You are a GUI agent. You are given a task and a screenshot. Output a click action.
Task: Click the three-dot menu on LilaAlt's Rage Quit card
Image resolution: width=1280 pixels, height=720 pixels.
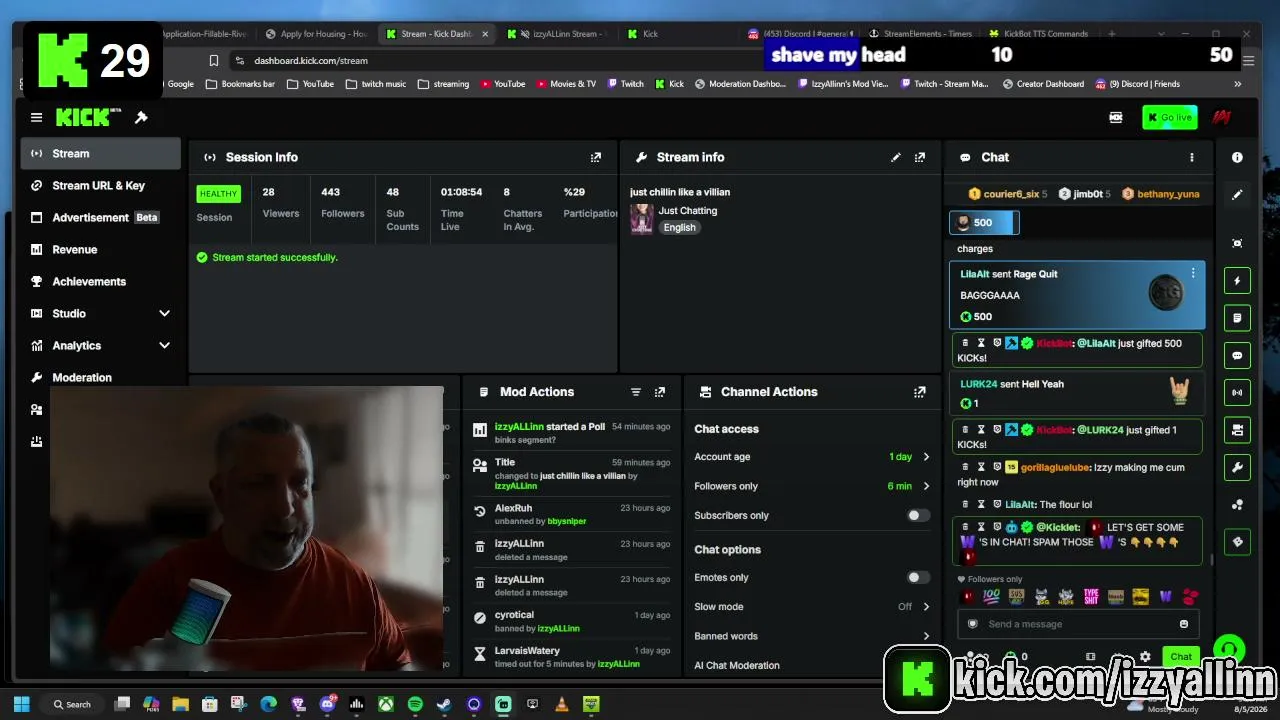pyautogui.click(x=1192, y=273)
